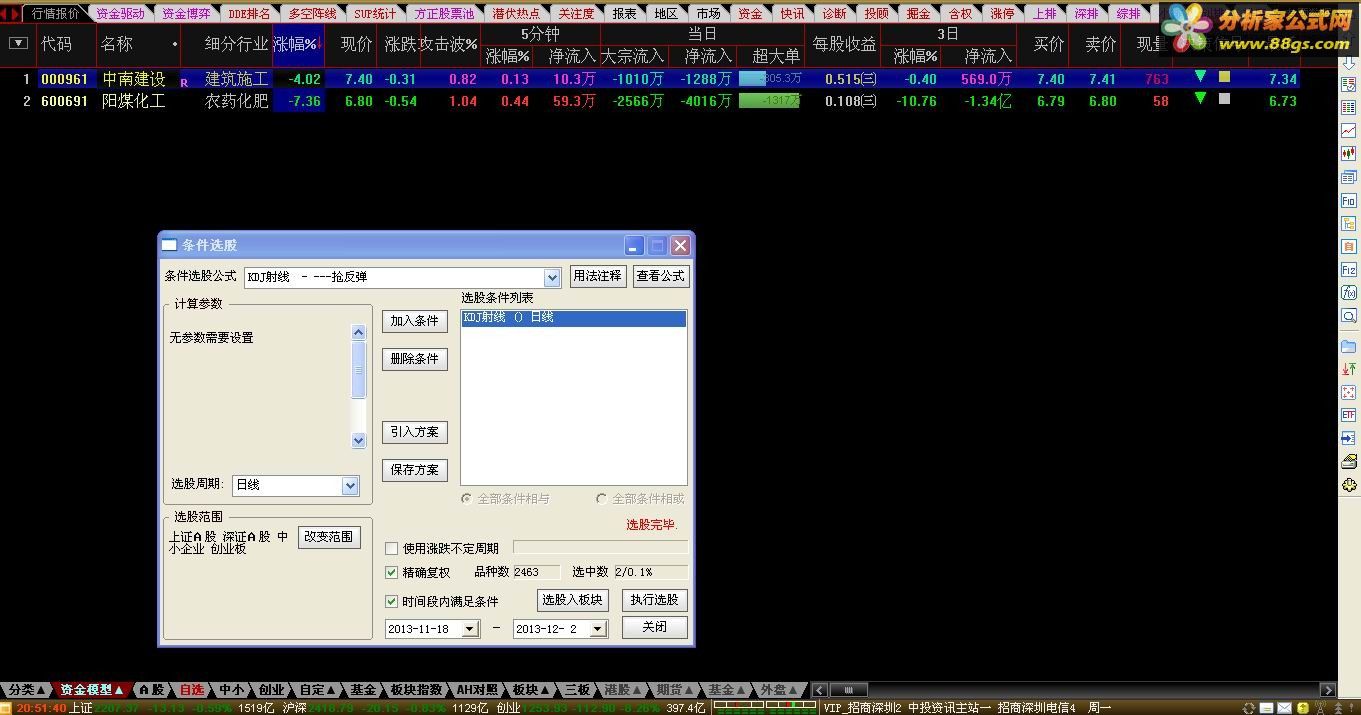Image resolution: width=1361 pixels, height=715 pixels.
Task: Click the windows sidebar icon below candlestick
Action: (x=1348, y=177)
